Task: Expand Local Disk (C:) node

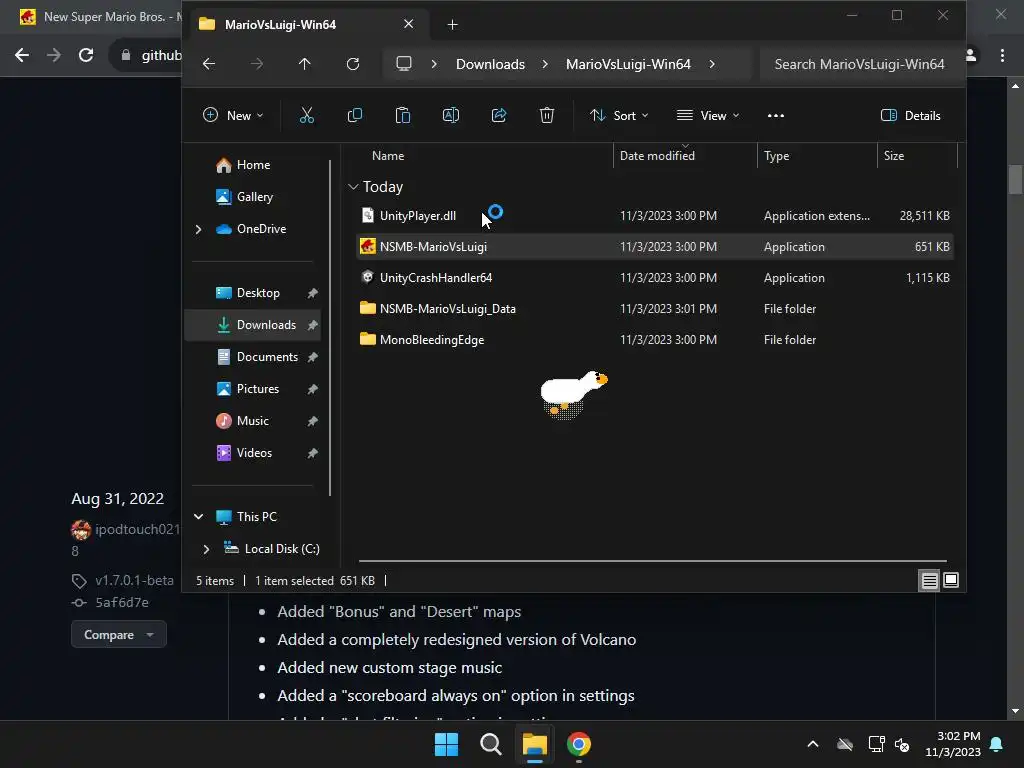Action: pyautogui.click(x=206, y=549)
